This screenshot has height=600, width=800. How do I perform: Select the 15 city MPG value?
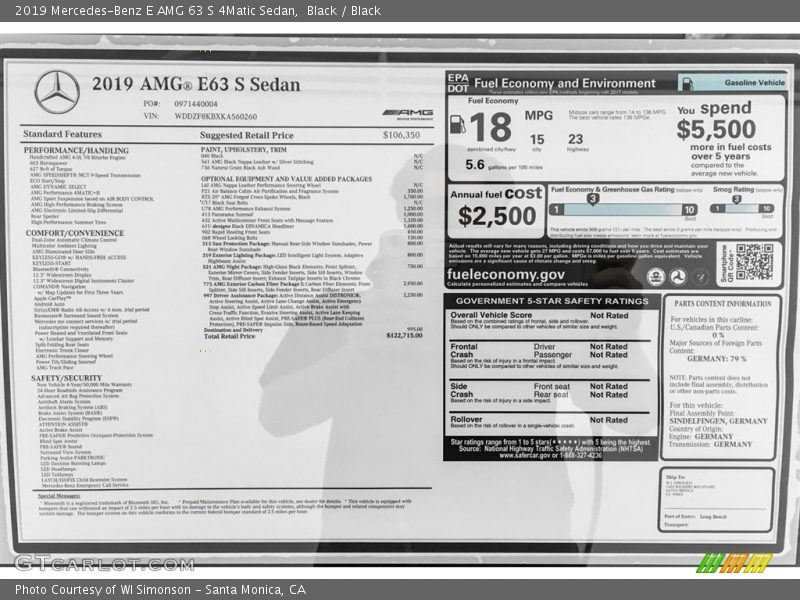point(537,139)
